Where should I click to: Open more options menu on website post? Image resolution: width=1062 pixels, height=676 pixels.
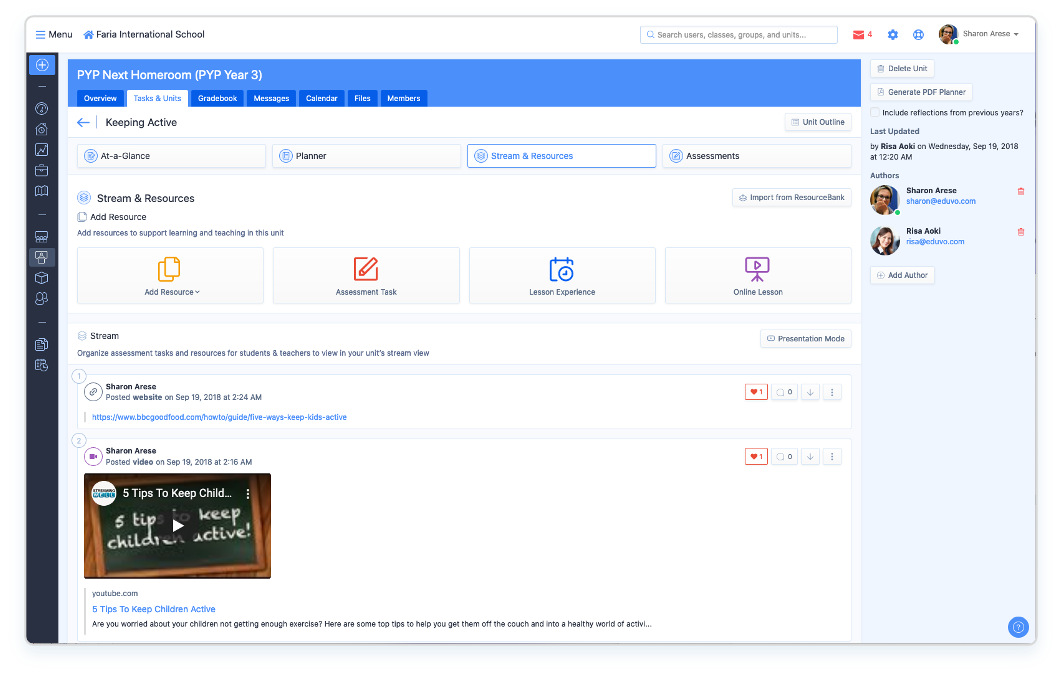(832, 392)
